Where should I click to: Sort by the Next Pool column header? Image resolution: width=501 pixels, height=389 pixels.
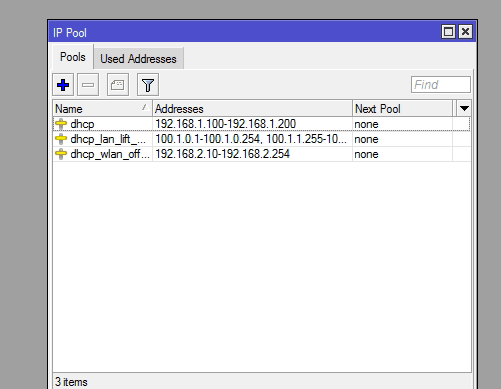pyautogui.click(x=402, y=109)
